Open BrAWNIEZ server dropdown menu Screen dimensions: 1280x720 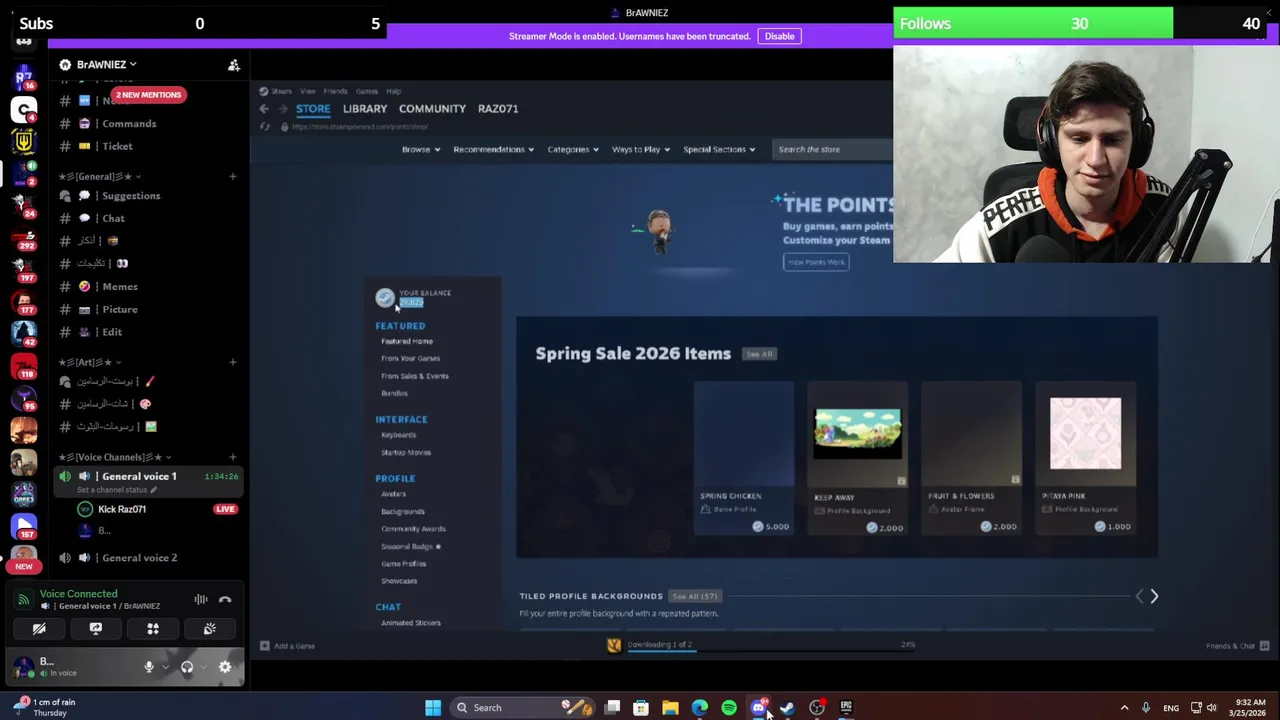point(106,65)
